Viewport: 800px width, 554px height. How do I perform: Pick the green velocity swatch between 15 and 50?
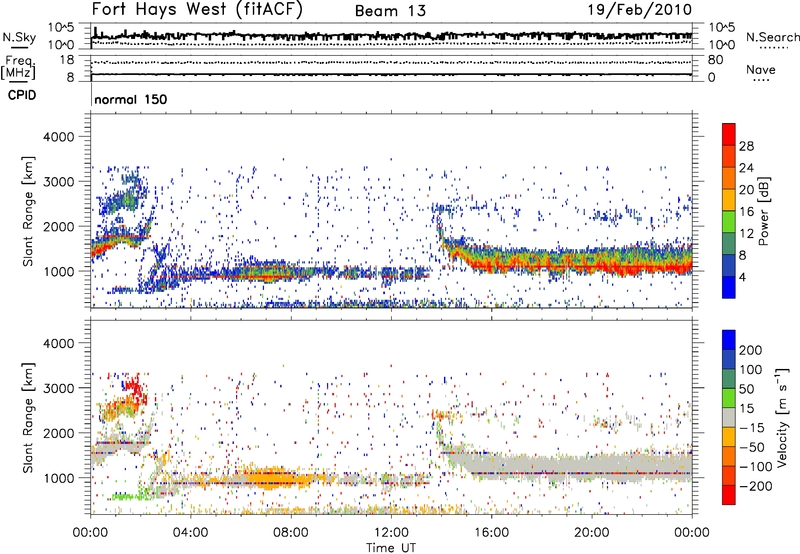[x=729, y=399]
